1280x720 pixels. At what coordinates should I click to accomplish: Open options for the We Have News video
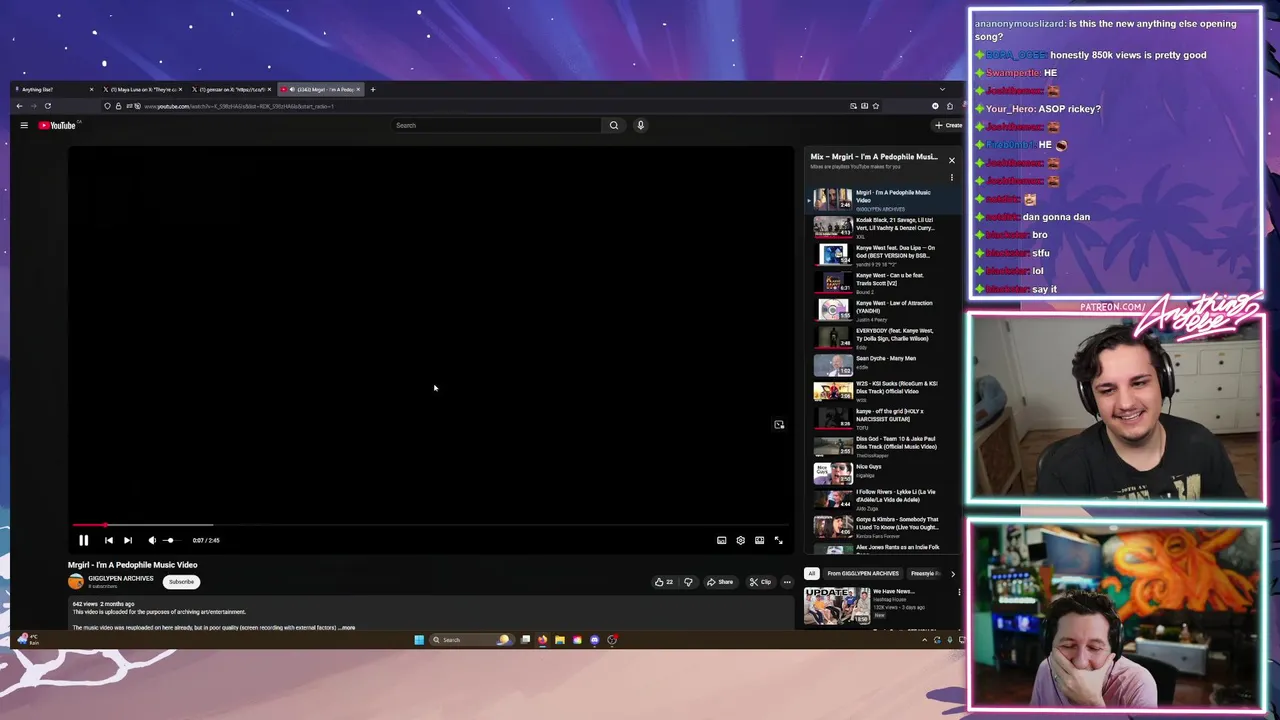[x=959, y=592]
